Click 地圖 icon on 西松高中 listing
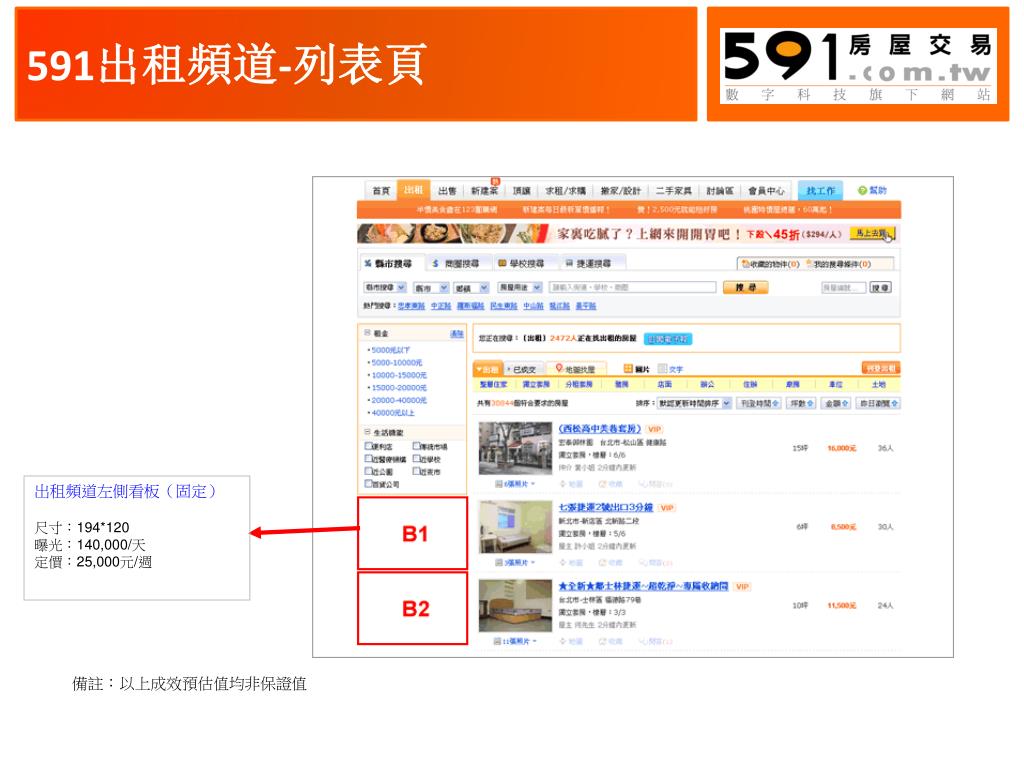This screenshot has height=768, width=1024. [x=563, y=484]
